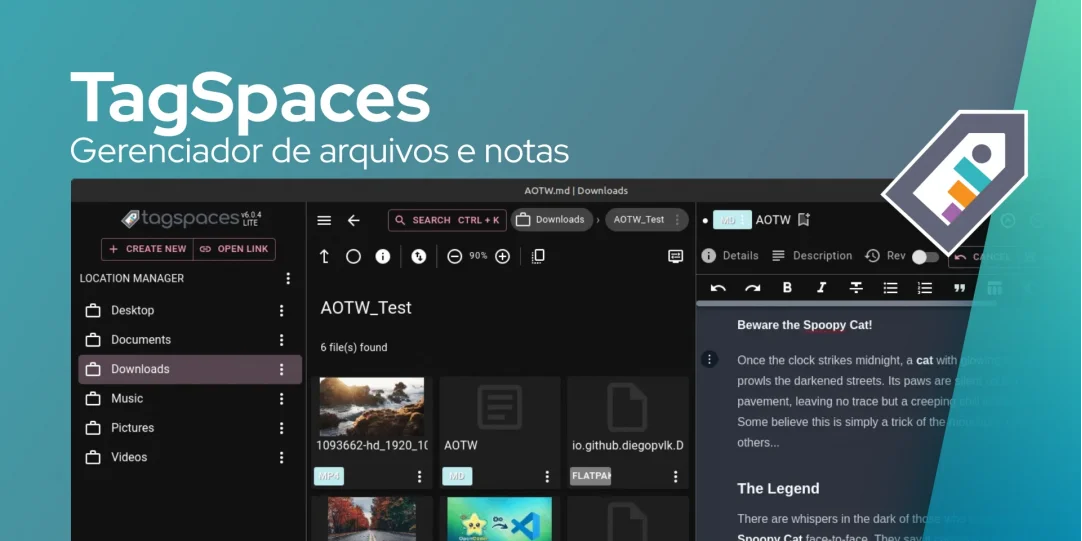The image size is (1082, 541).
Task: Show folder properties info icon
Action: click(x=383, y=257)
